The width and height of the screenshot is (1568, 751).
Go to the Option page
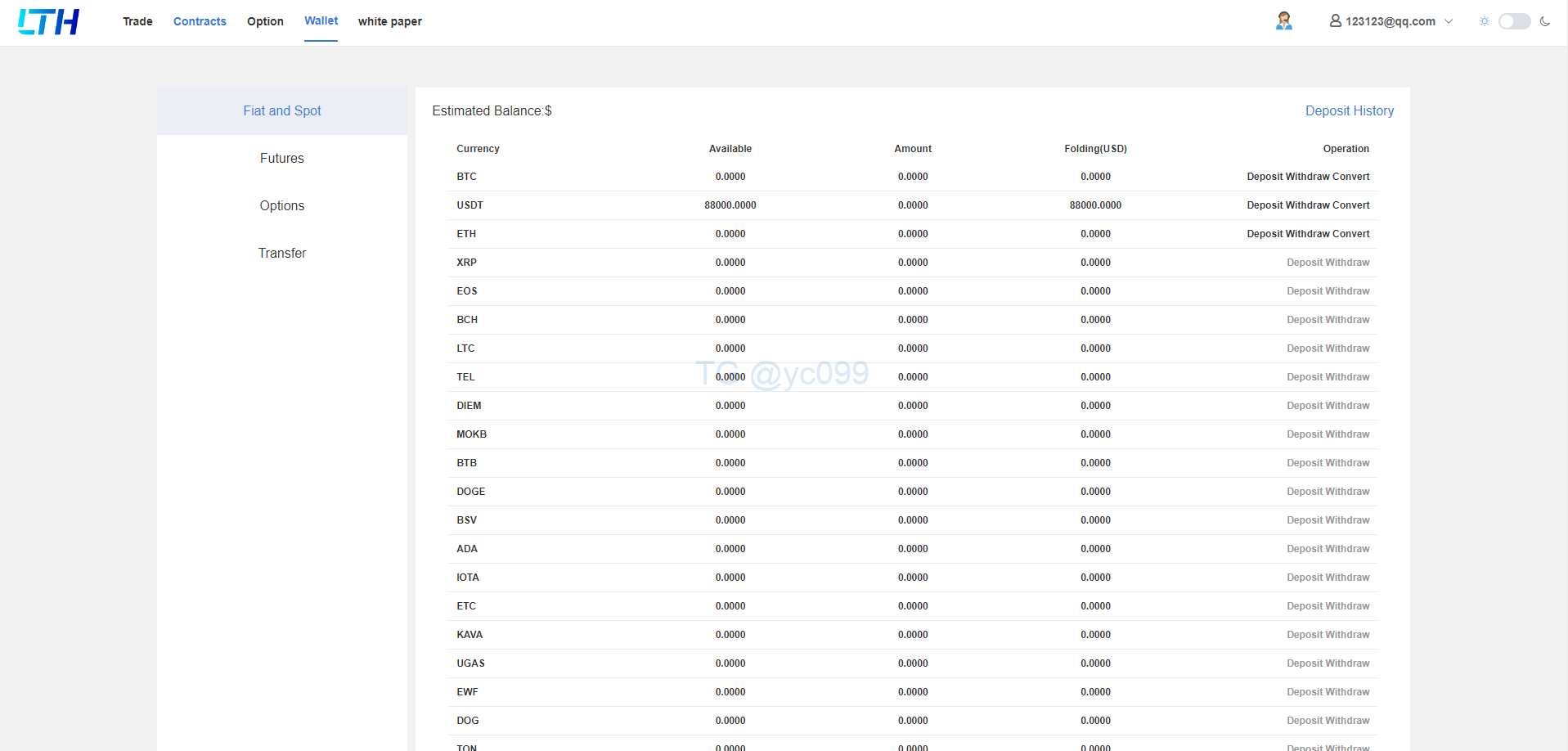tap(265, 21)
